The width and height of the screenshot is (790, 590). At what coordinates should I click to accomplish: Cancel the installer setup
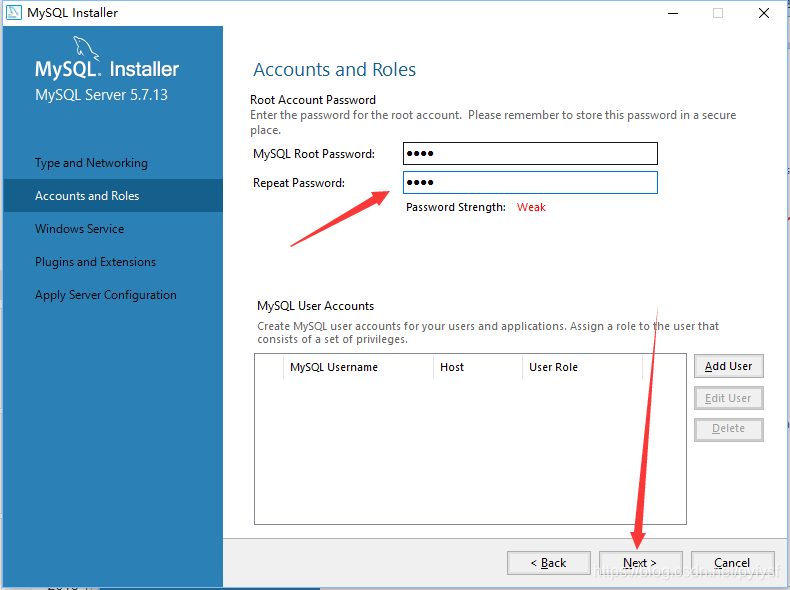[x=733, y=563]
